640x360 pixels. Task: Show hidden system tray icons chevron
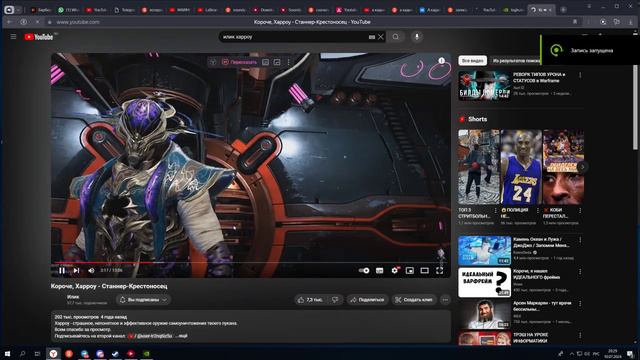571,353
